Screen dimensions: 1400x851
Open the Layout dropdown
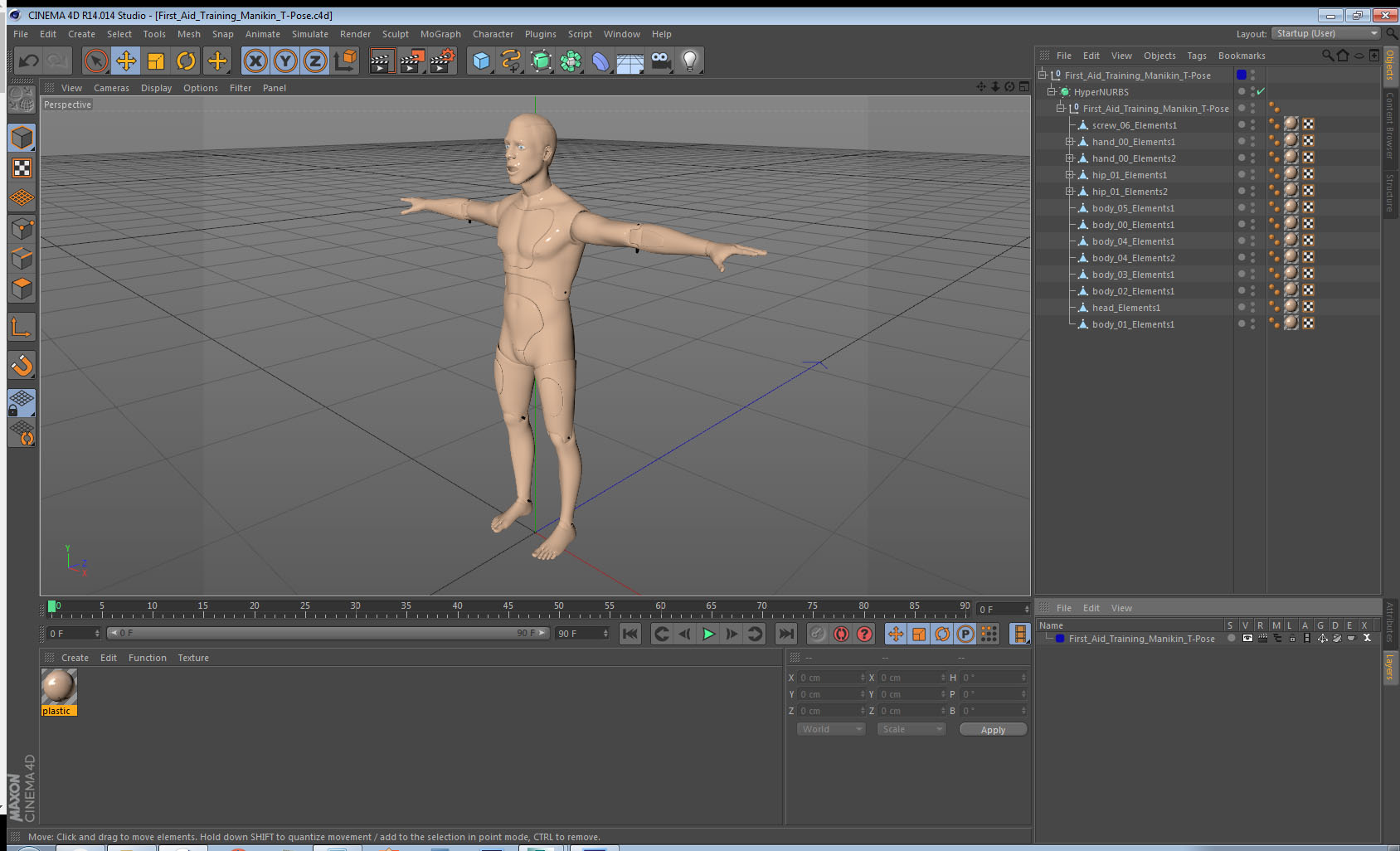coord(1326,33)
